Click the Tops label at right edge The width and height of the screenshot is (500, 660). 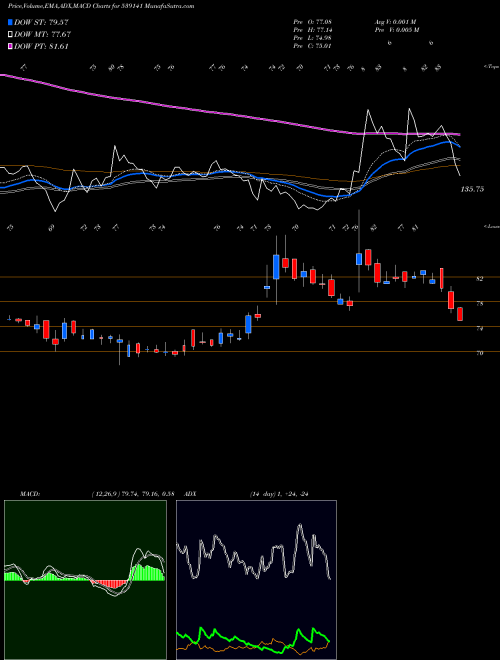pyautogui.click(x=492, y=67)
